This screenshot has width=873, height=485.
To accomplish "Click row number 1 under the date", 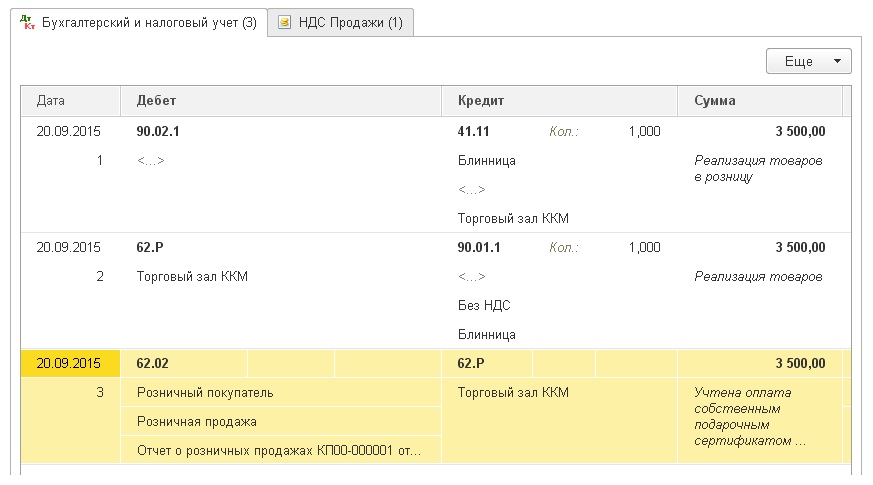I will pyautogui.click(x=100, y=161).
